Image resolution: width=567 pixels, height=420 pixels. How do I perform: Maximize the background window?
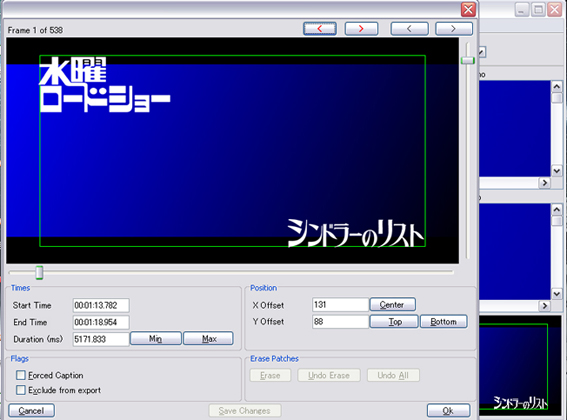click(x=538, y=10)
